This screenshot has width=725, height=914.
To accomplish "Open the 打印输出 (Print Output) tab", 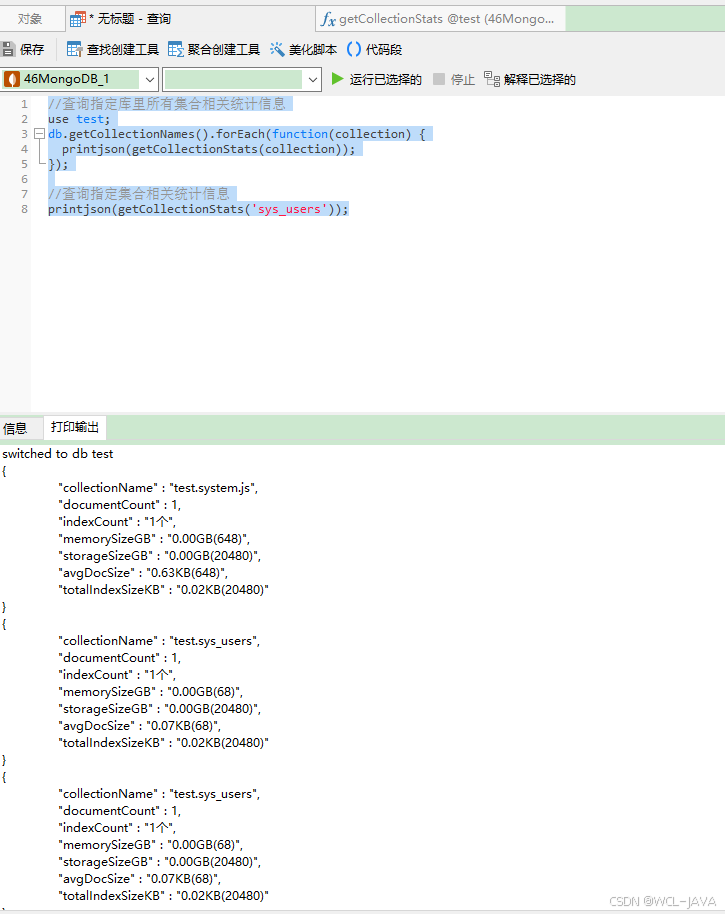I will tap(75, 427).
